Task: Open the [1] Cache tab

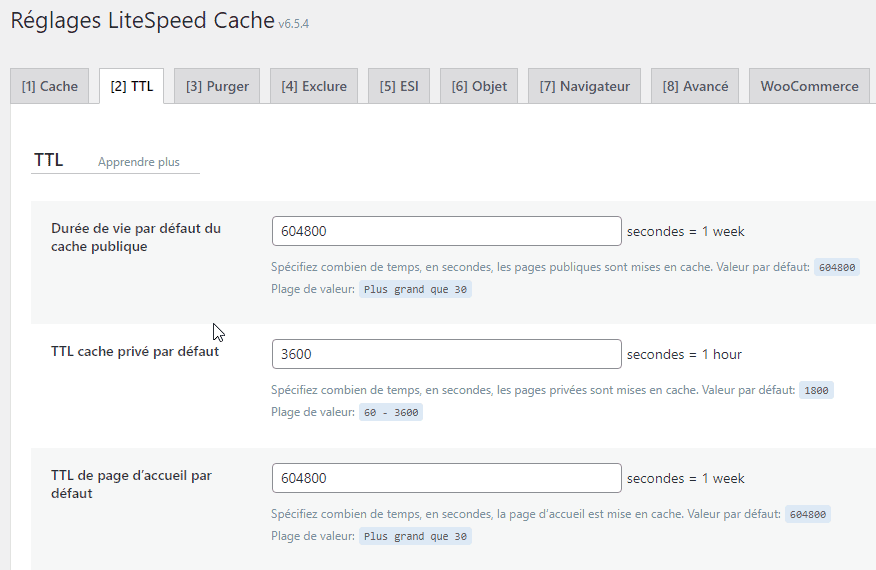Action: (x=49, y=86)
